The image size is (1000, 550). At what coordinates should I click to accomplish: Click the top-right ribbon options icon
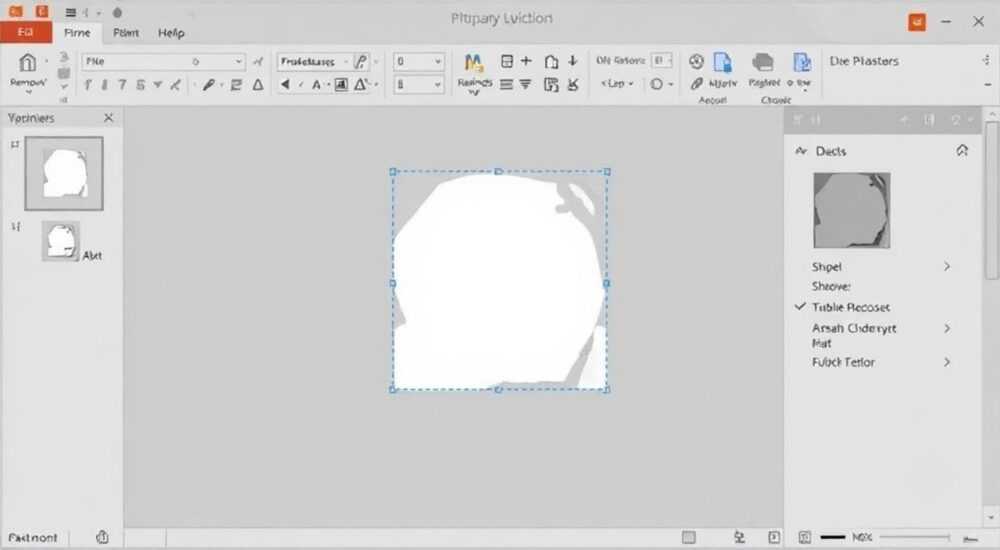987,61
